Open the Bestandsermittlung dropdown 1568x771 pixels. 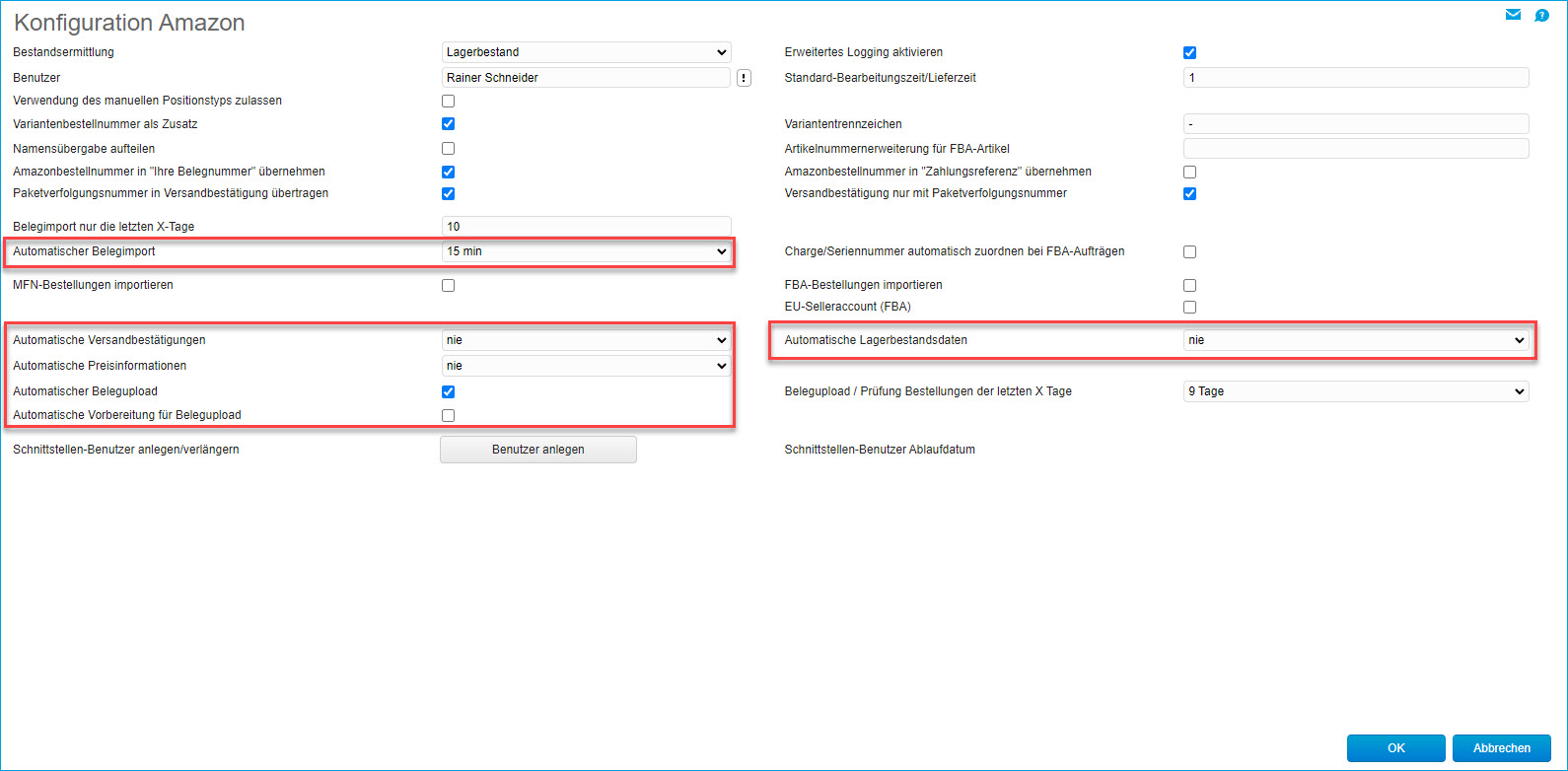tap(587, 52)
